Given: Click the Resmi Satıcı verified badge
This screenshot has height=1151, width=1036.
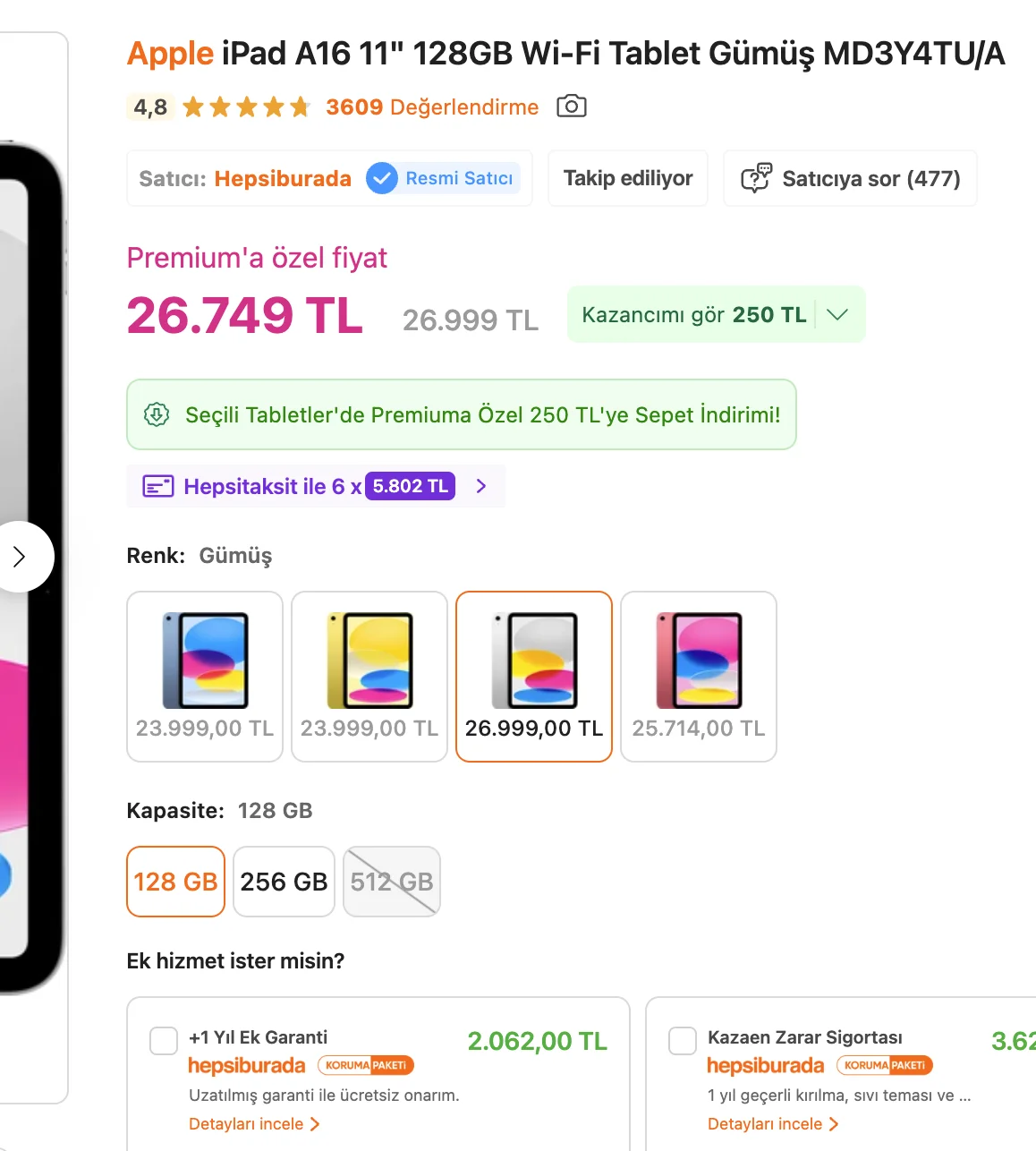Looking at the screenshot, I should pyautogui.click(x=444, y=178).
